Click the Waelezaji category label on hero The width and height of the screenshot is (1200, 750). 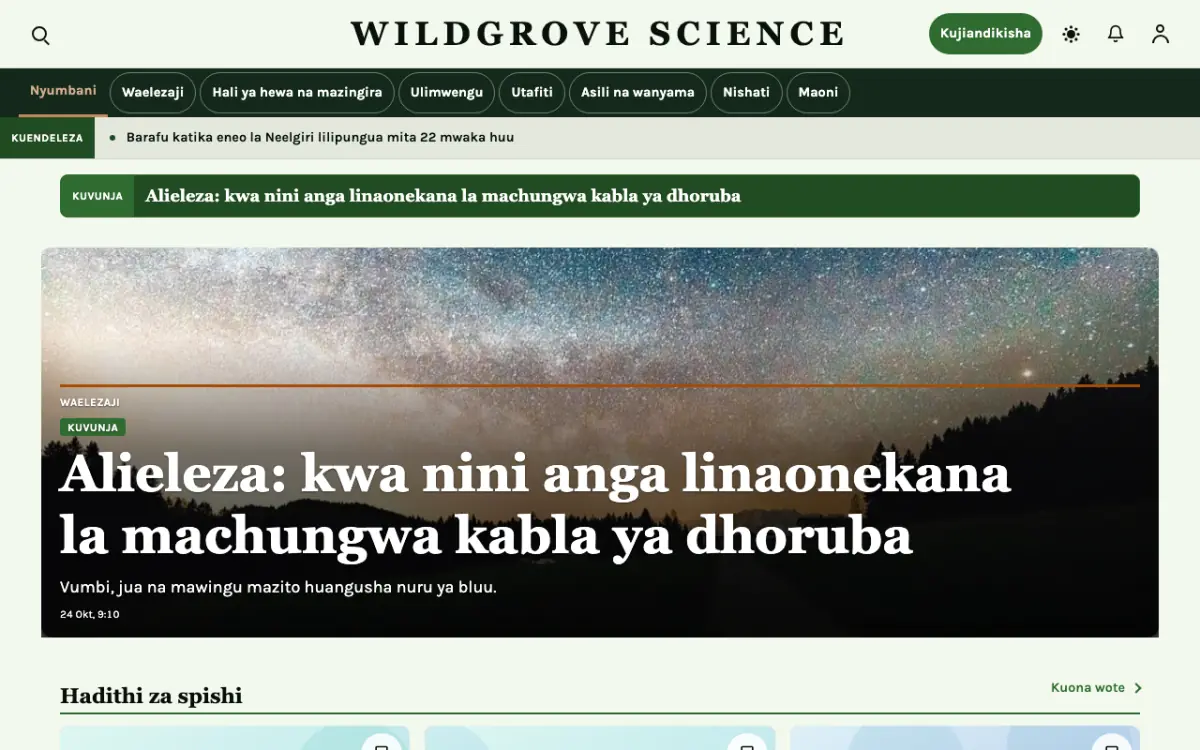tap(90, 402)
